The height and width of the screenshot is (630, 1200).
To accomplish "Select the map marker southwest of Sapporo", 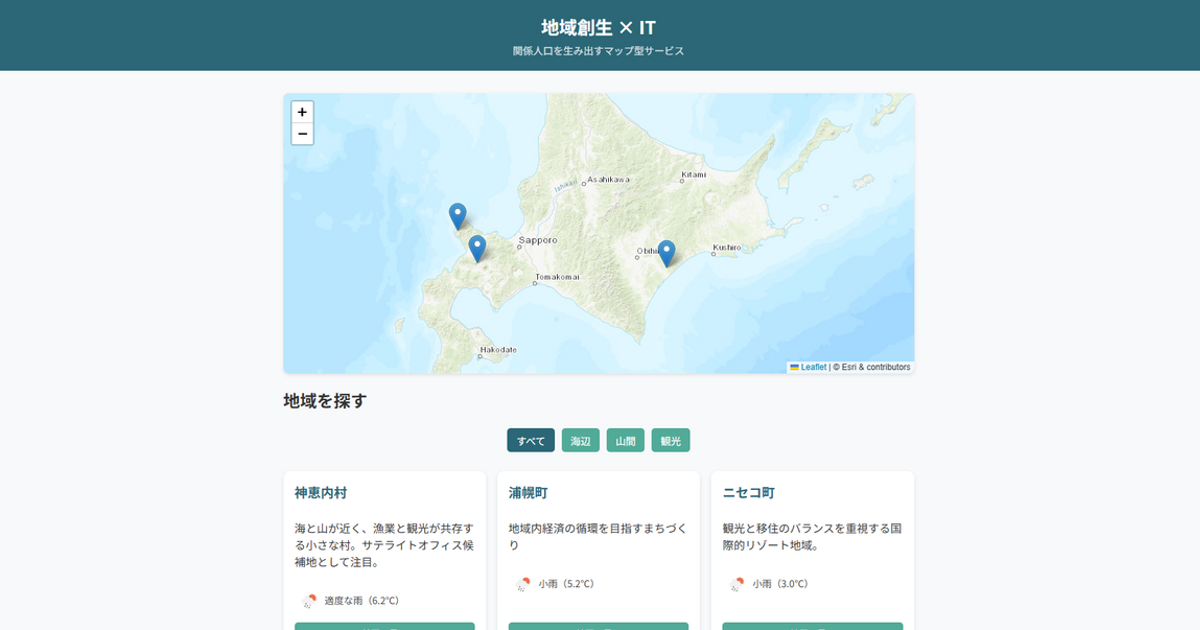I will [x=477, y=249].
